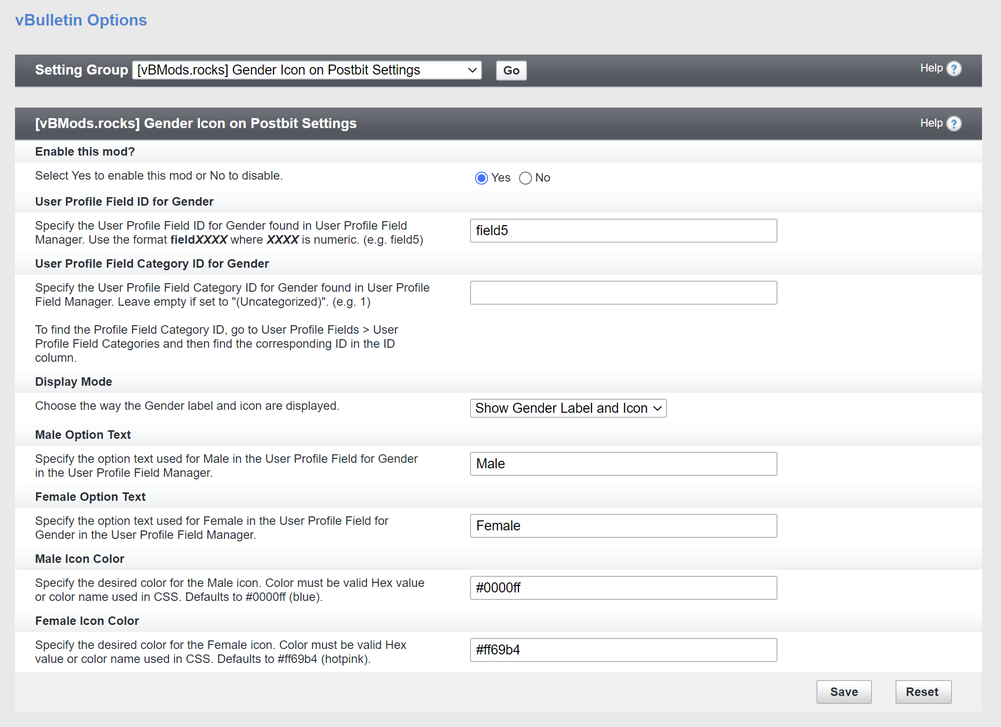Click the 'Enable this mod?' label
Image resolution: width=1001 pixels, height=727 pixels.
[85, 152]
